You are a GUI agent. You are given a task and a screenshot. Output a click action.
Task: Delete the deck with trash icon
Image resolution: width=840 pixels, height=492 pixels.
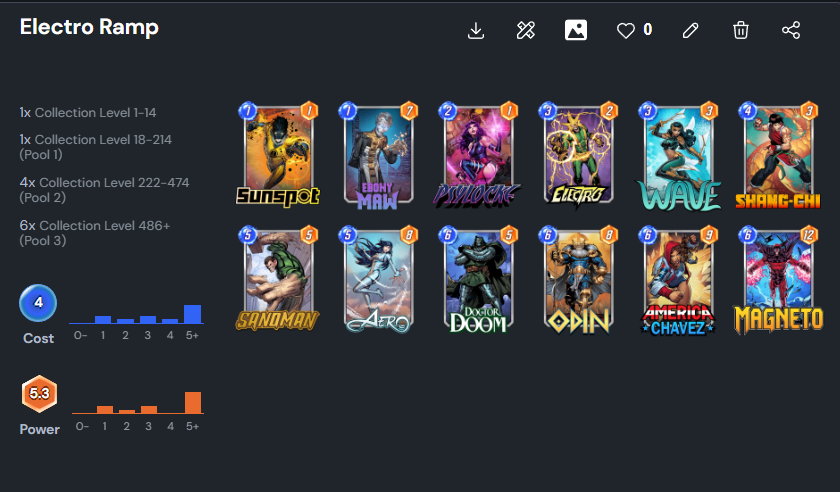(x=740, y=30)
